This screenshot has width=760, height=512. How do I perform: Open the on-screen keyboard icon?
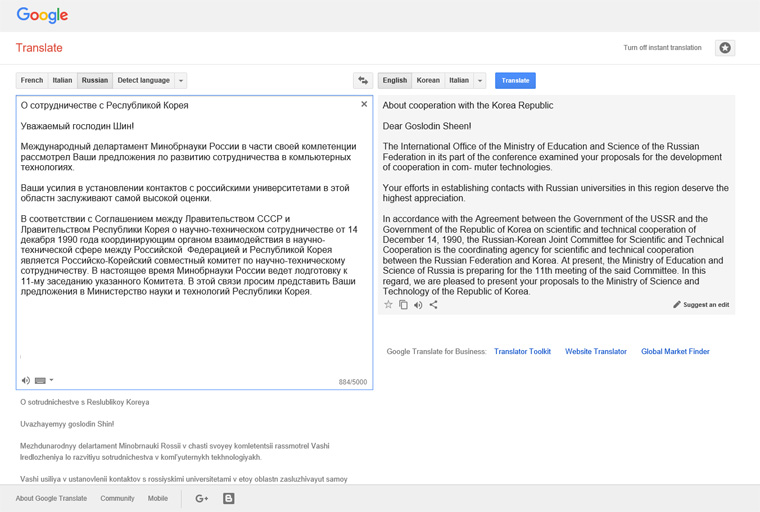pos(40,381)
